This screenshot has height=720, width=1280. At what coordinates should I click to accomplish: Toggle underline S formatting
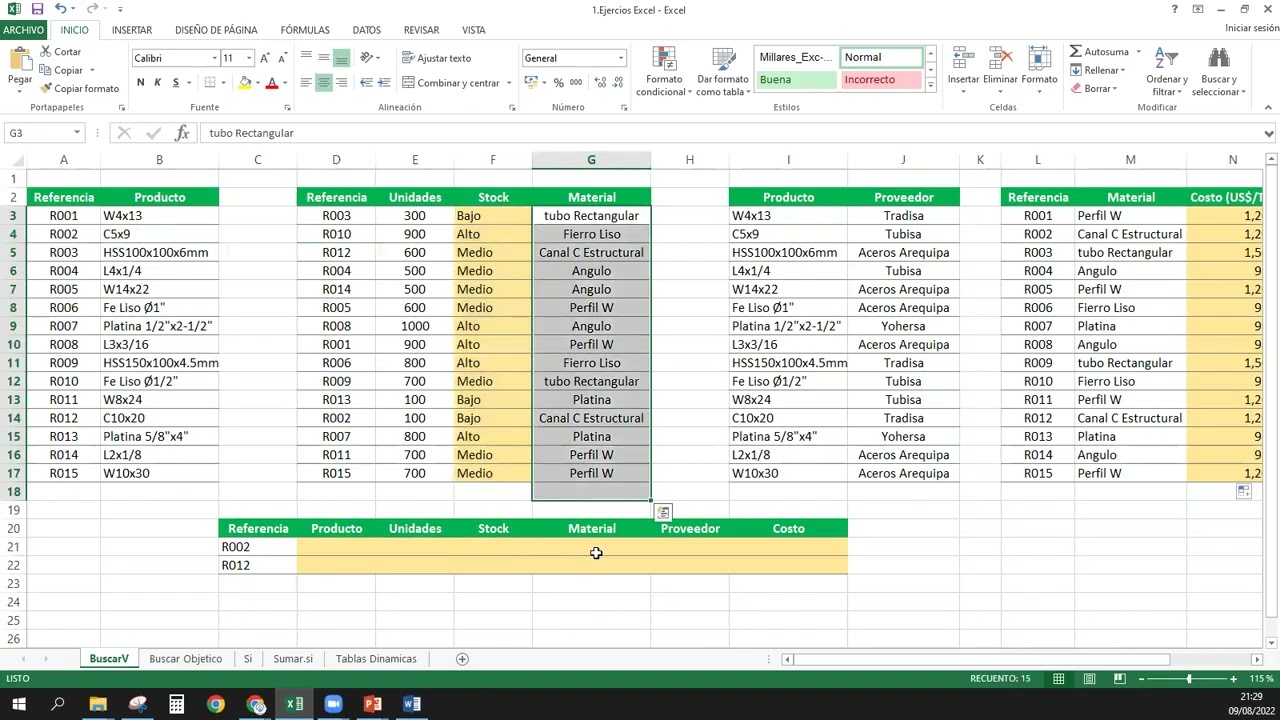click(x=175, y=83)
